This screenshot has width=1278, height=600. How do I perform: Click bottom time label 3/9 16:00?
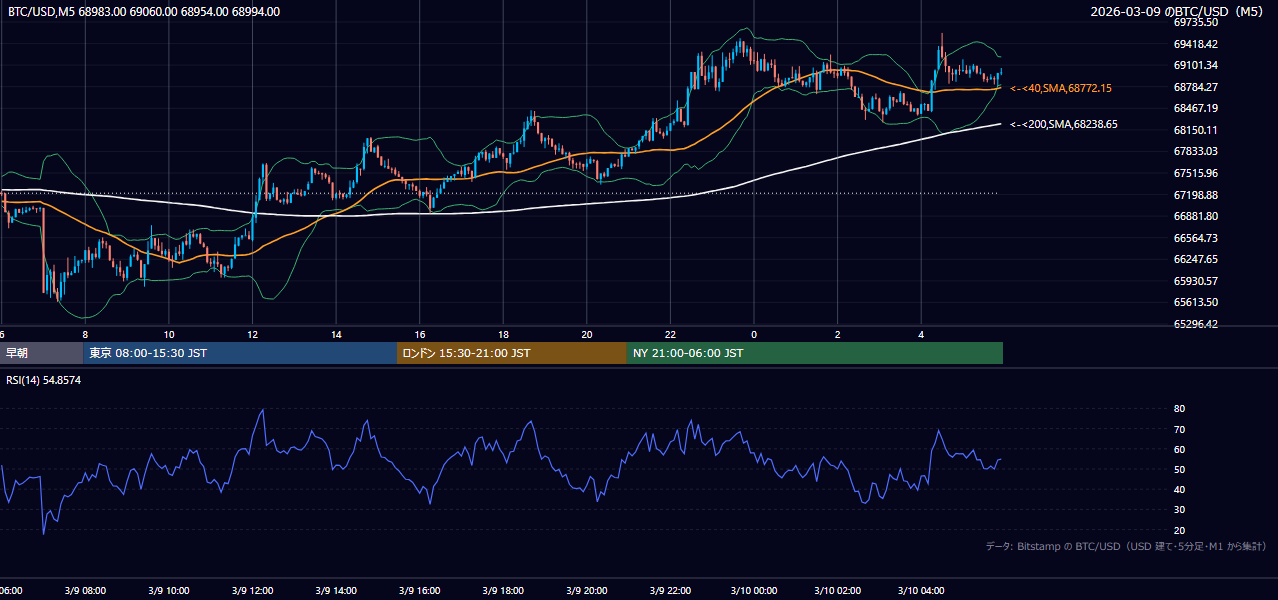tap(420, 591)
